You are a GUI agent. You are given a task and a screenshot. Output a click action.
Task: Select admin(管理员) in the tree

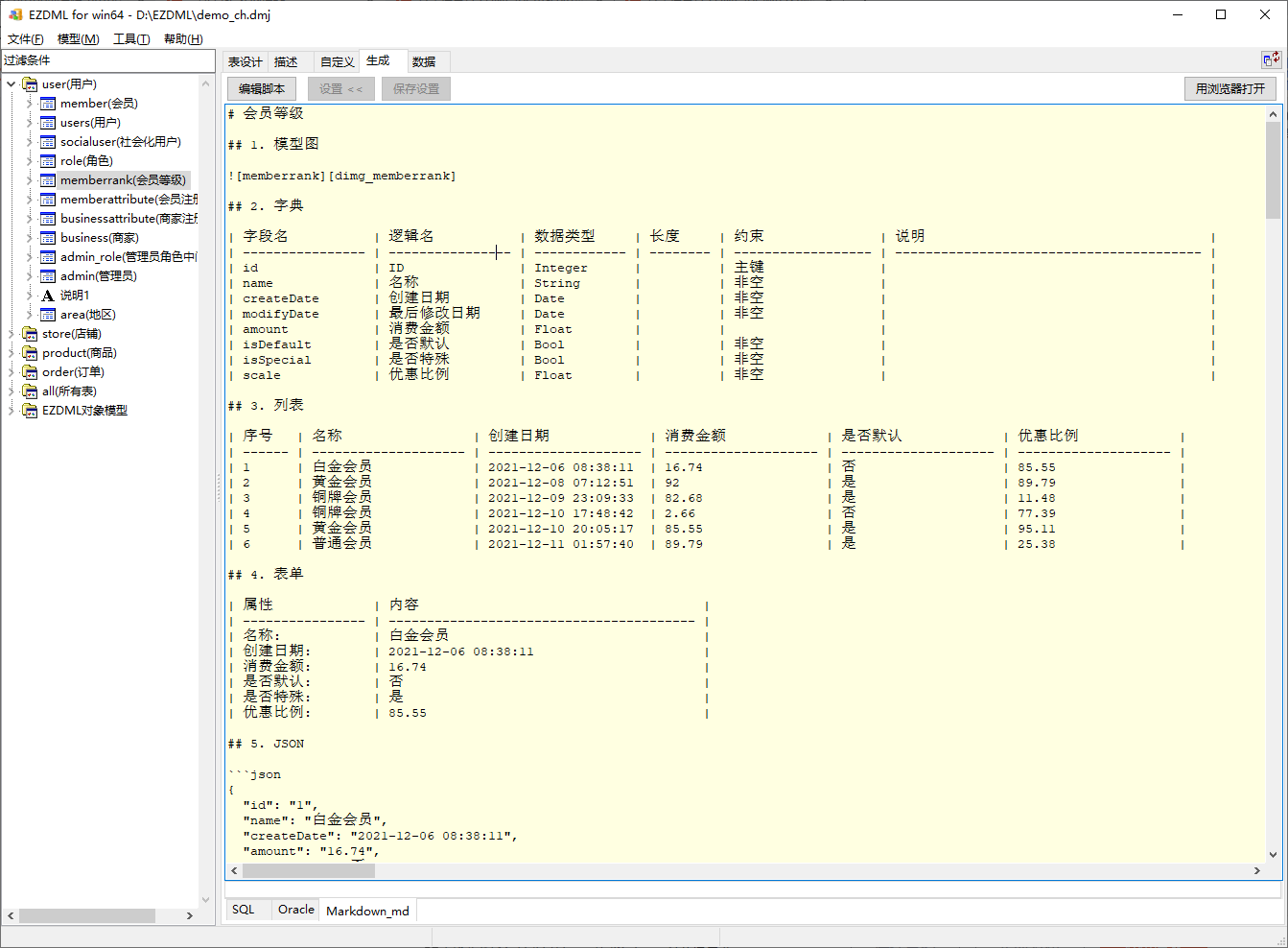pos(99,276)
